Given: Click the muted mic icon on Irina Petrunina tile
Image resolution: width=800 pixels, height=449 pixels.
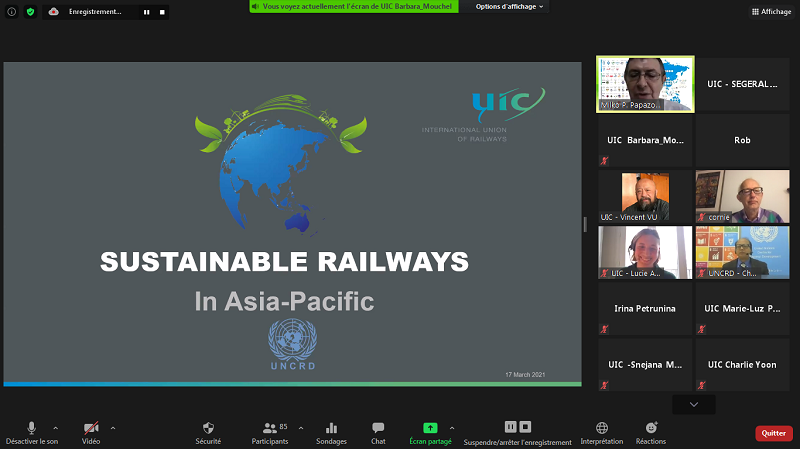Looking at the screenshot, I should point(604,329).
